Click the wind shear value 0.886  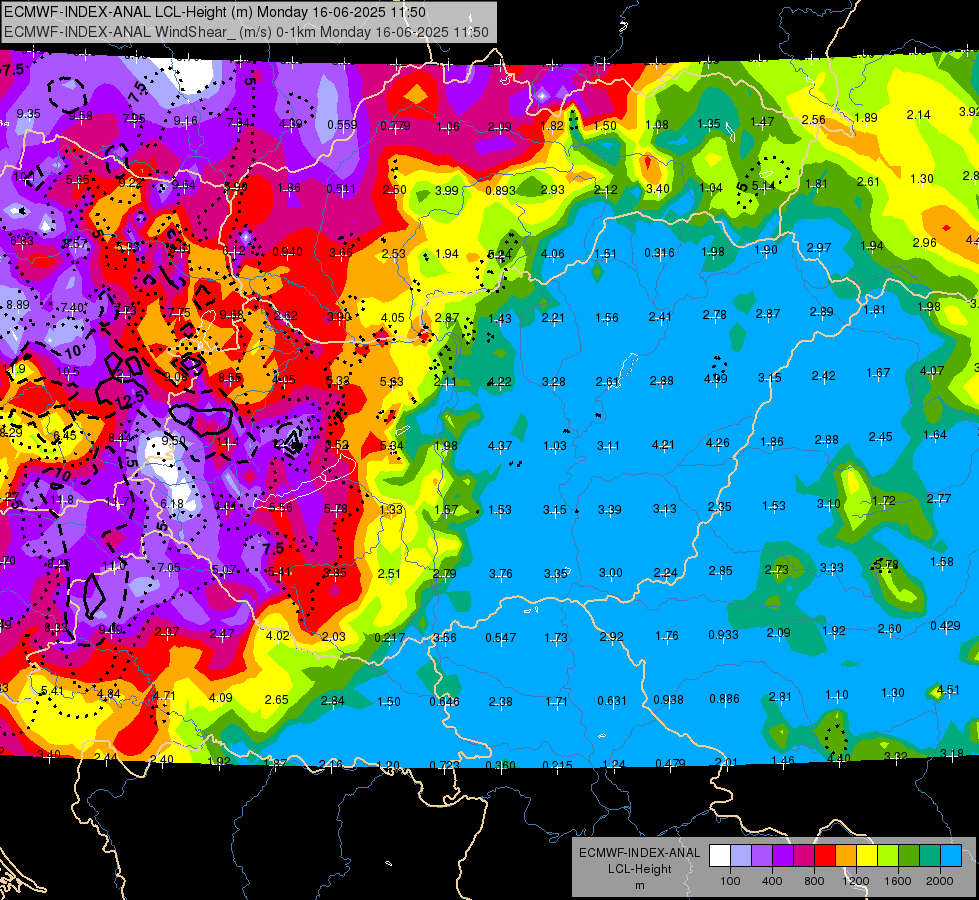point(724,699)
